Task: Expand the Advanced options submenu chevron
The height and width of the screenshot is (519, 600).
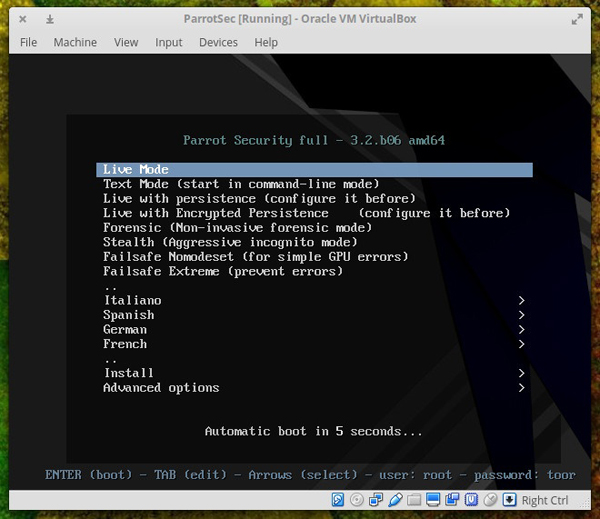Action: [x=521, y=388]
